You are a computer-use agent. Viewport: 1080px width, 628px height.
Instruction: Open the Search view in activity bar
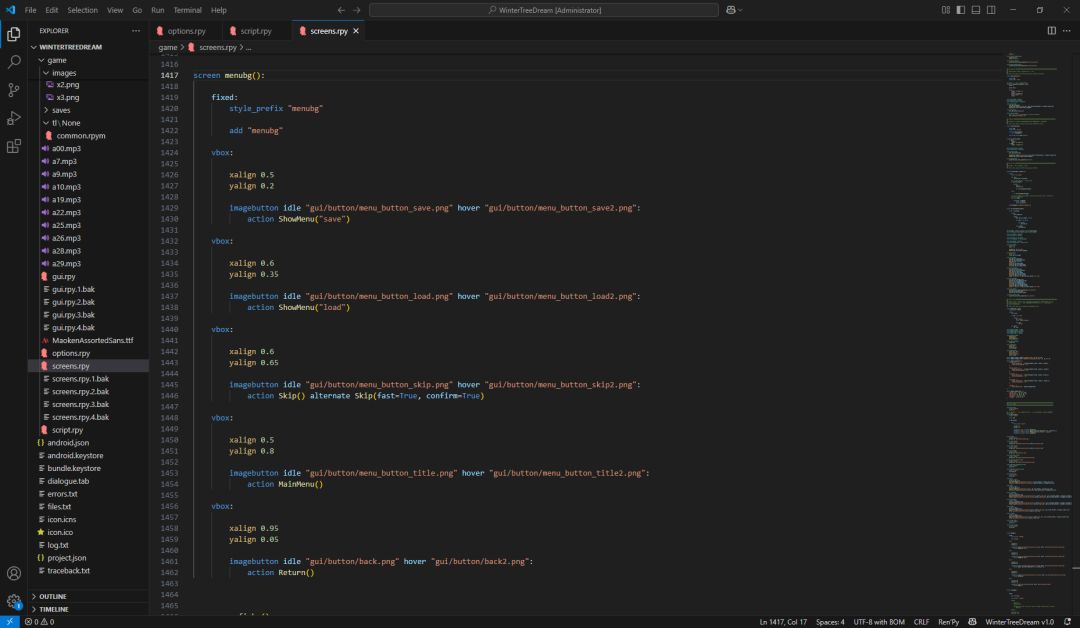click(14, 62)
